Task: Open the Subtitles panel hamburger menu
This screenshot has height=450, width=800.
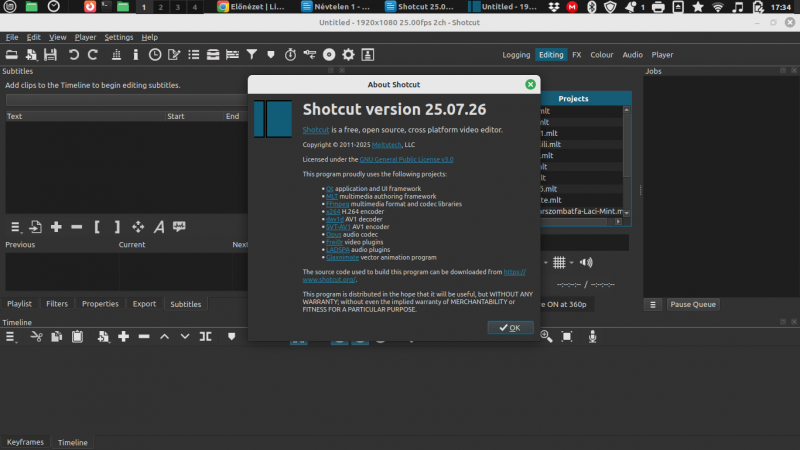Action: click(x=15, y=227)
